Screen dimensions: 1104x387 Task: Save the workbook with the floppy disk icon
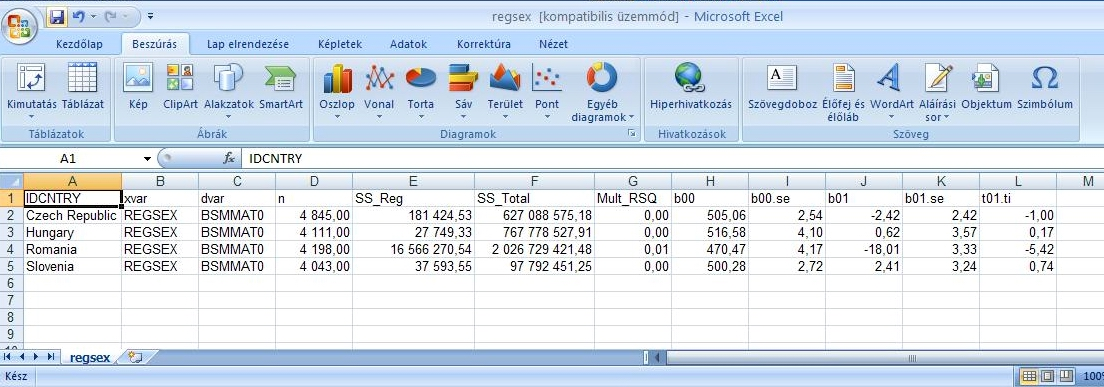[x=56, y=16]
